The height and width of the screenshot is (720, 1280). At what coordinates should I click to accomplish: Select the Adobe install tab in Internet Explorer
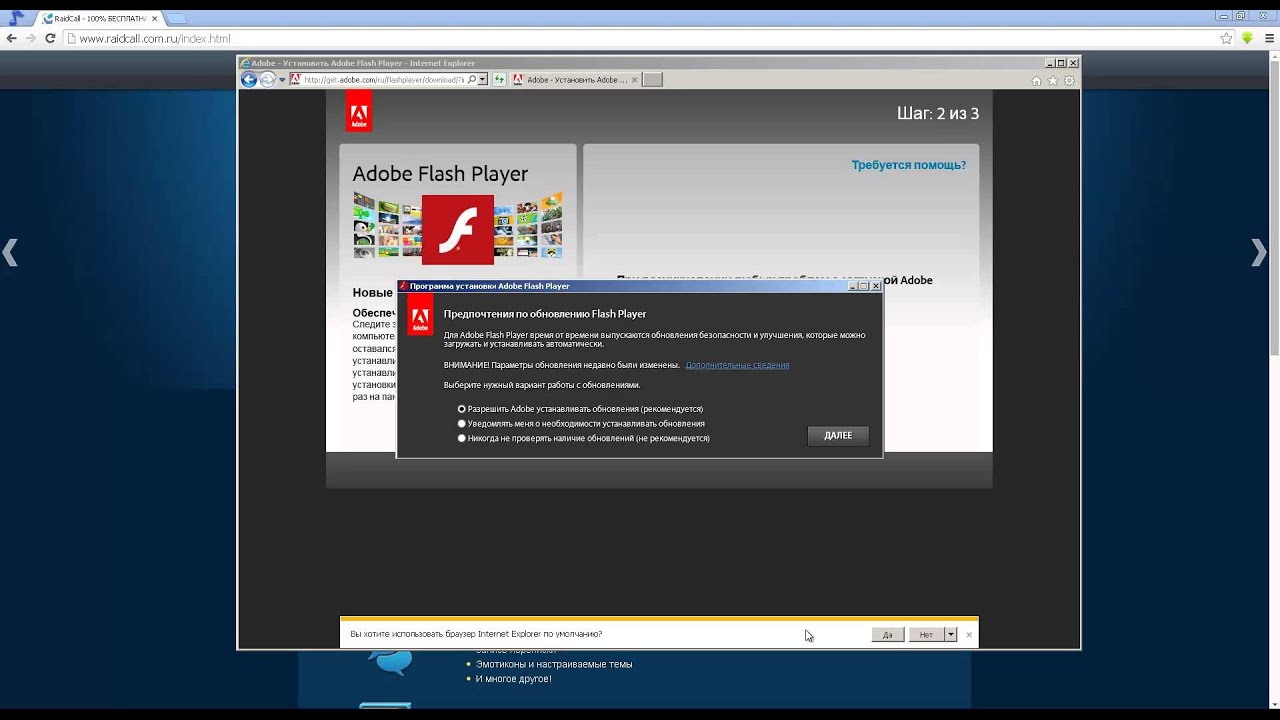click(x=573, y=80)
